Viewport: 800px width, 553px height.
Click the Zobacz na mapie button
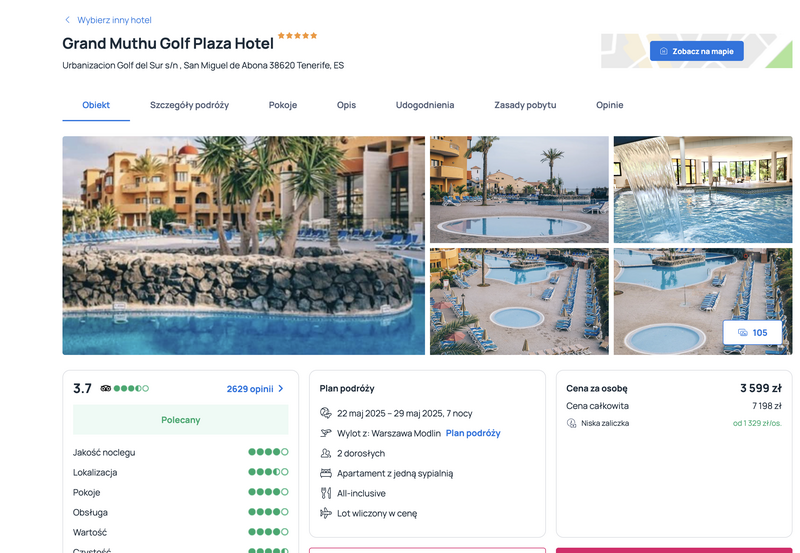point(696,51)
